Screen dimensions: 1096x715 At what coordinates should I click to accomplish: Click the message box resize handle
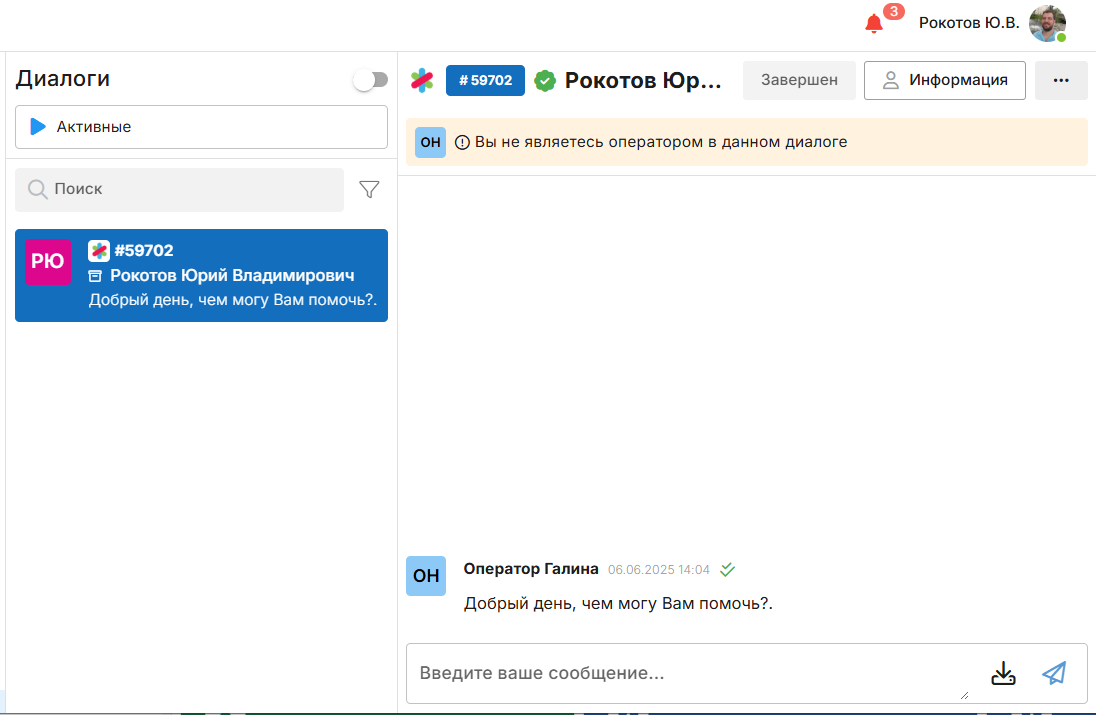click(964, 695)
